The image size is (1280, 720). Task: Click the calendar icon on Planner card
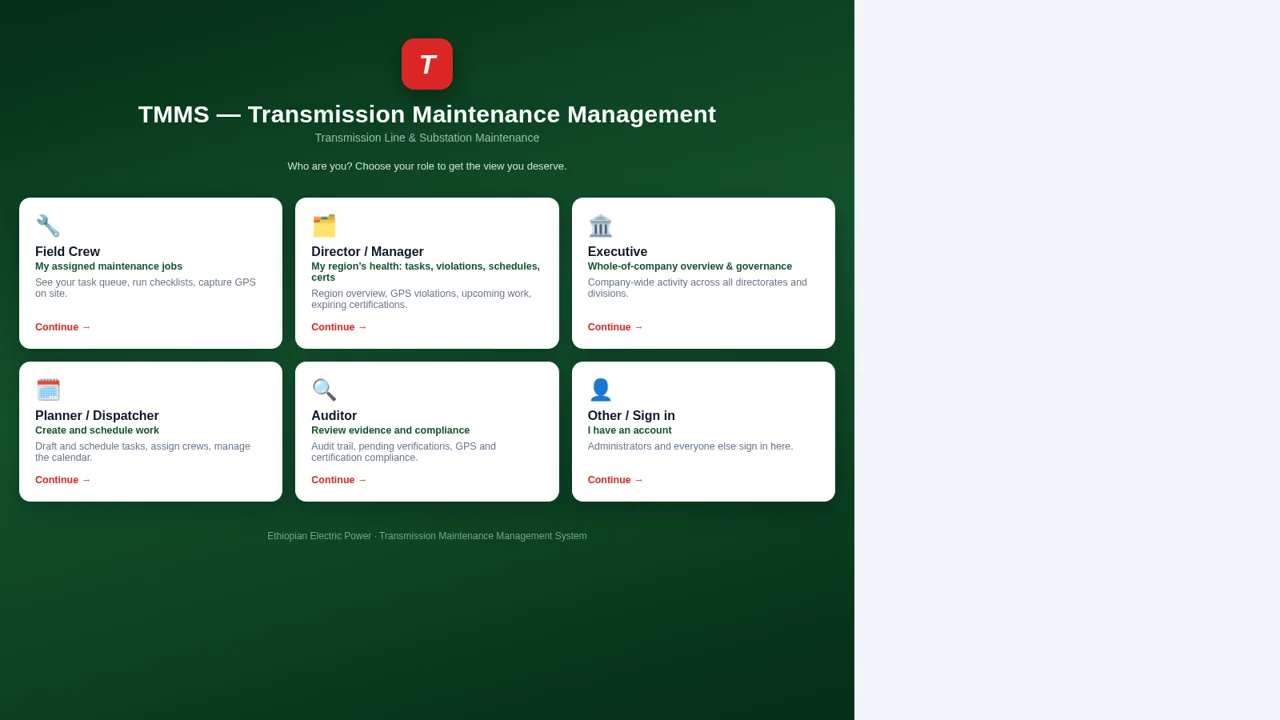coord(48,390)
